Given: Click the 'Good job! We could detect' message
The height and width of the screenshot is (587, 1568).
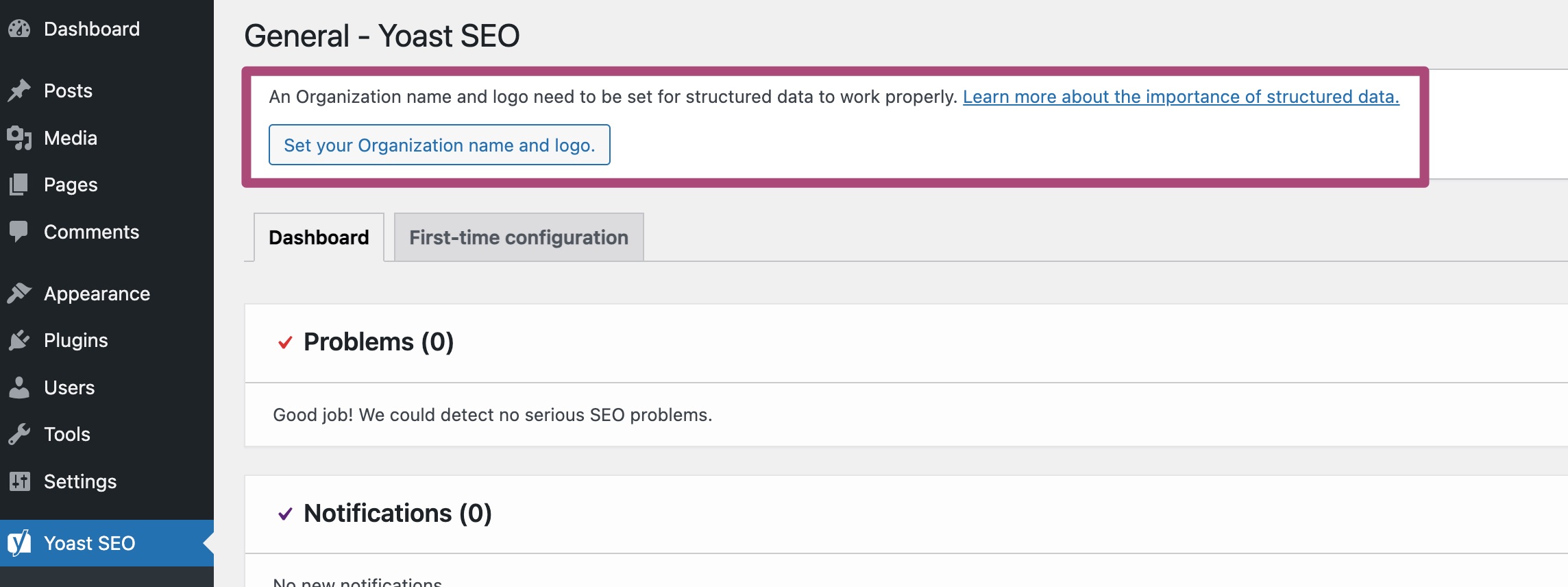Looking at the screenshot, I should click(493, 415).
